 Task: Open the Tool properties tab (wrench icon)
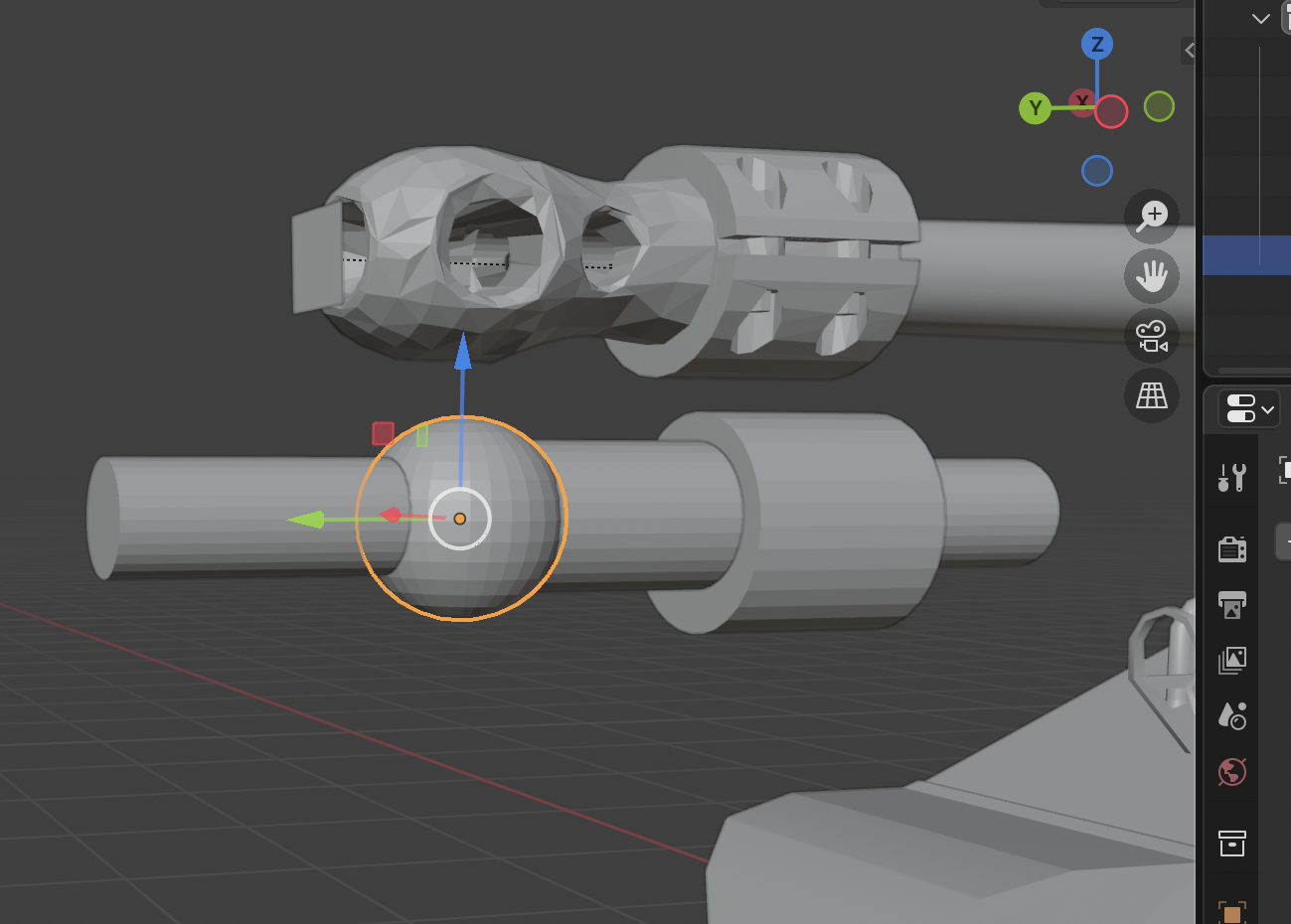(1232, 478)
